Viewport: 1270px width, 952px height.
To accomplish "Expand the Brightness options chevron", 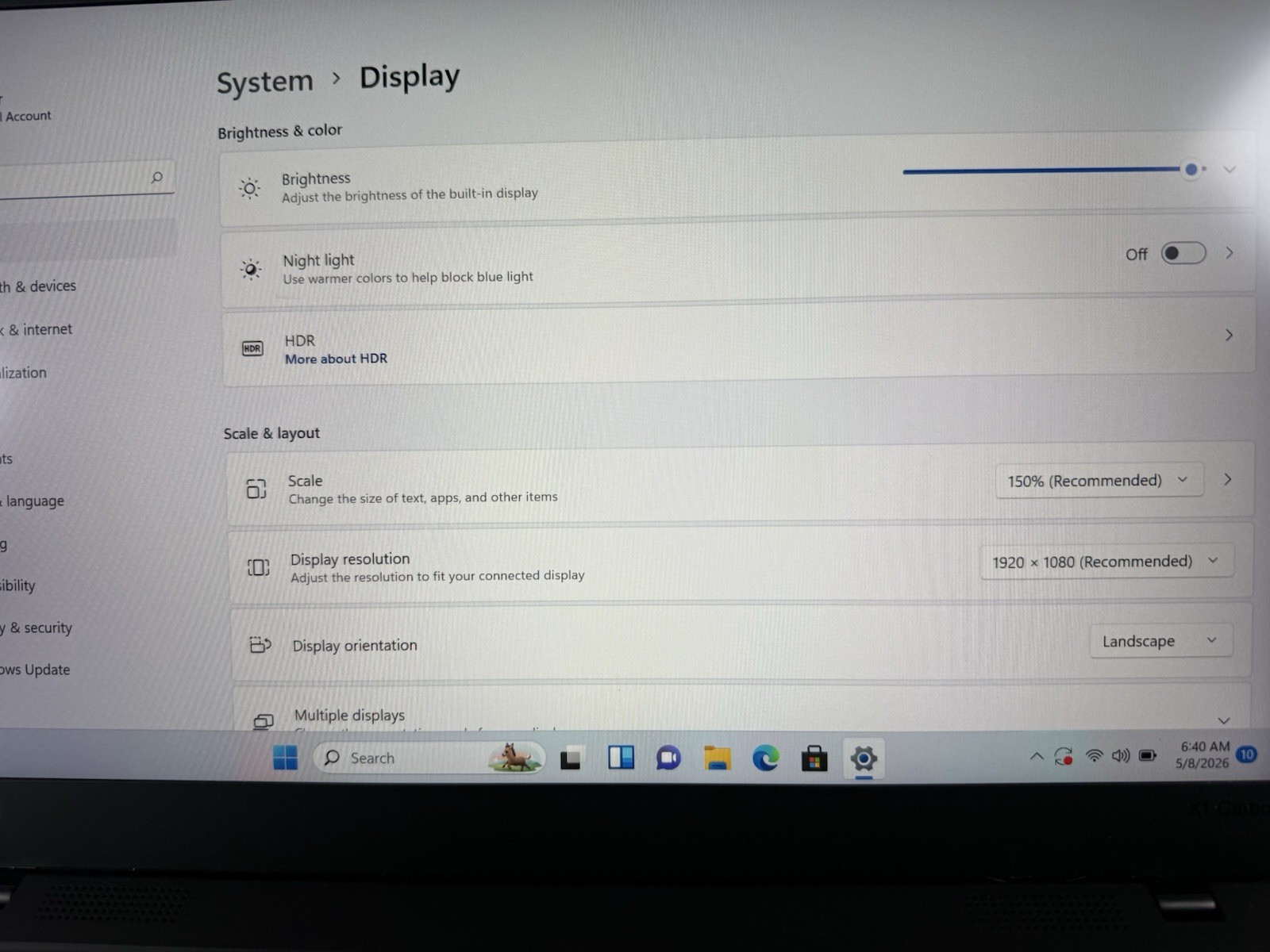I will point(1230,170).
